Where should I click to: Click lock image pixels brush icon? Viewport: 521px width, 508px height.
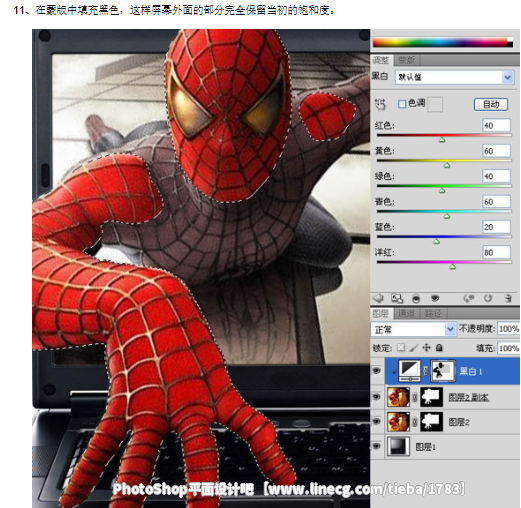[414, 348]
